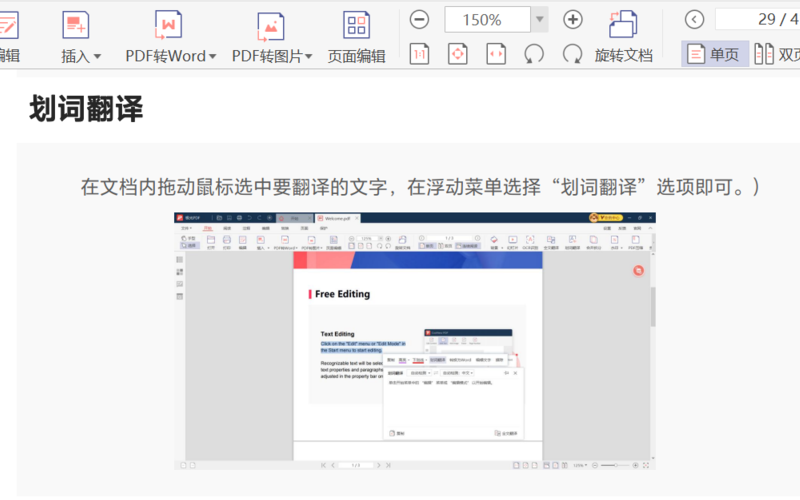This screenshot has height=500, width=800.
Task: Expand the PDF转图片 dropdown arrow
Action: click(309, 57)
